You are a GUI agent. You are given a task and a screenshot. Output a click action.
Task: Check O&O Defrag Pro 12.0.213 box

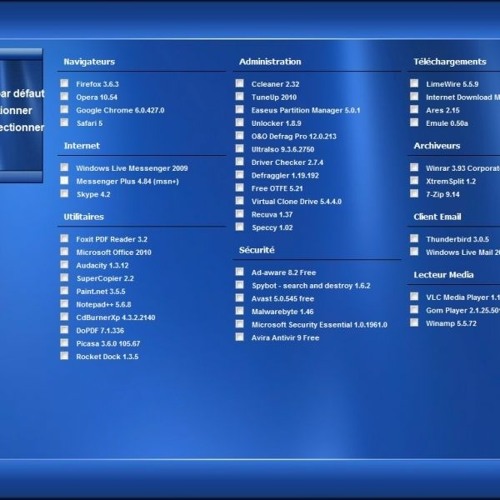(x=240, y=135)
